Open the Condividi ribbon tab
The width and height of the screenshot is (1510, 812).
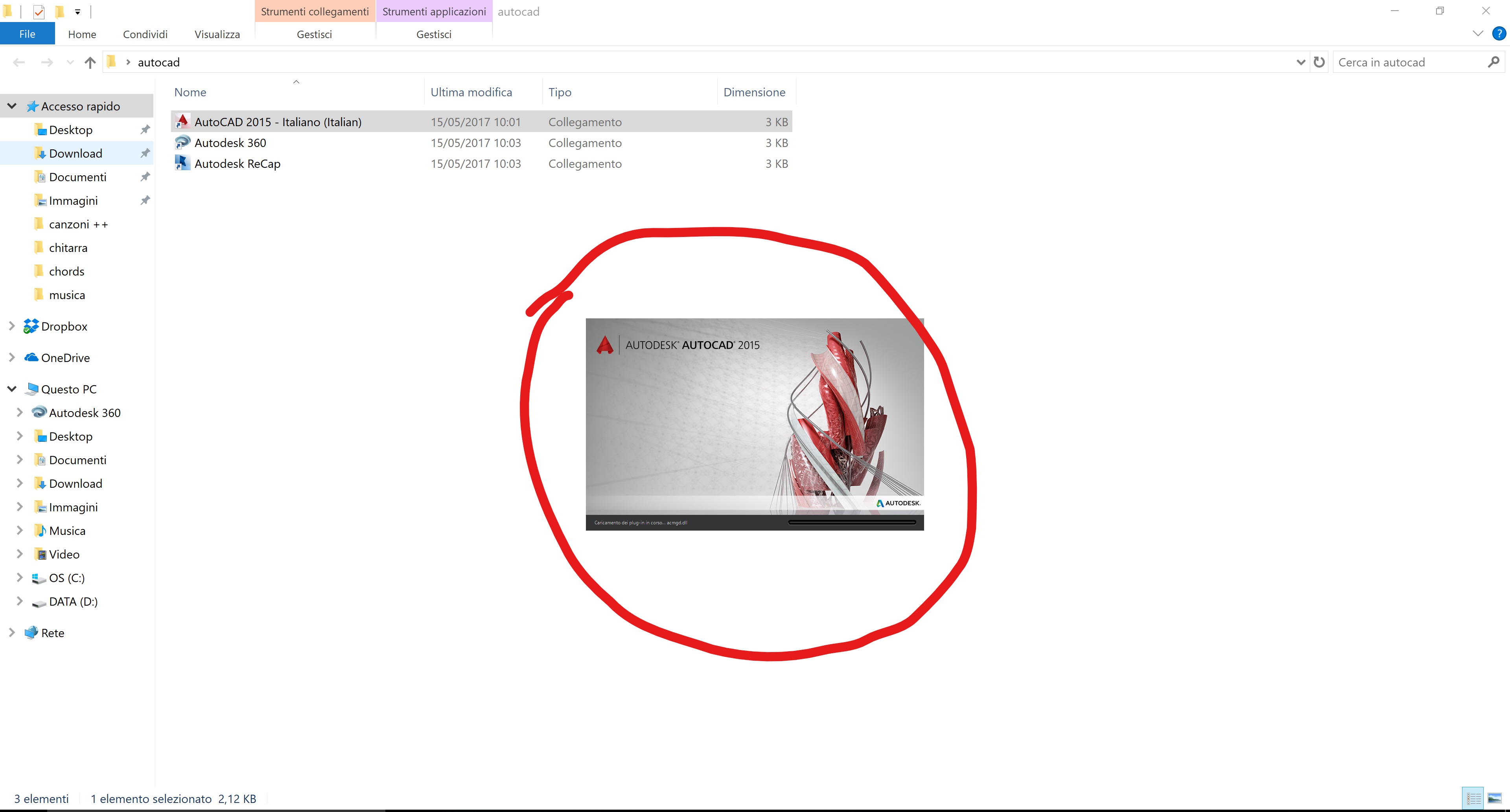[x=145, y=34]
